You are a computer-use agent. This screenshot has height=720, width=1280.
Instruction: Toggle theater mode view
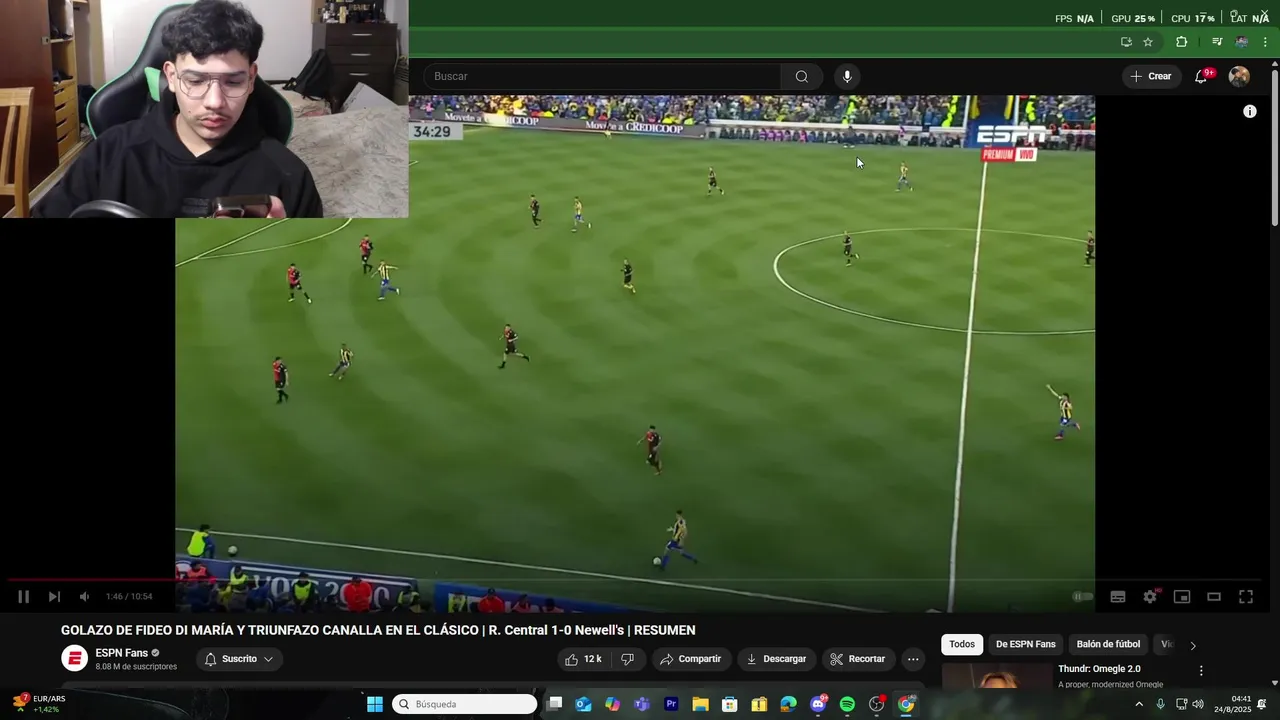point(1214,597)
